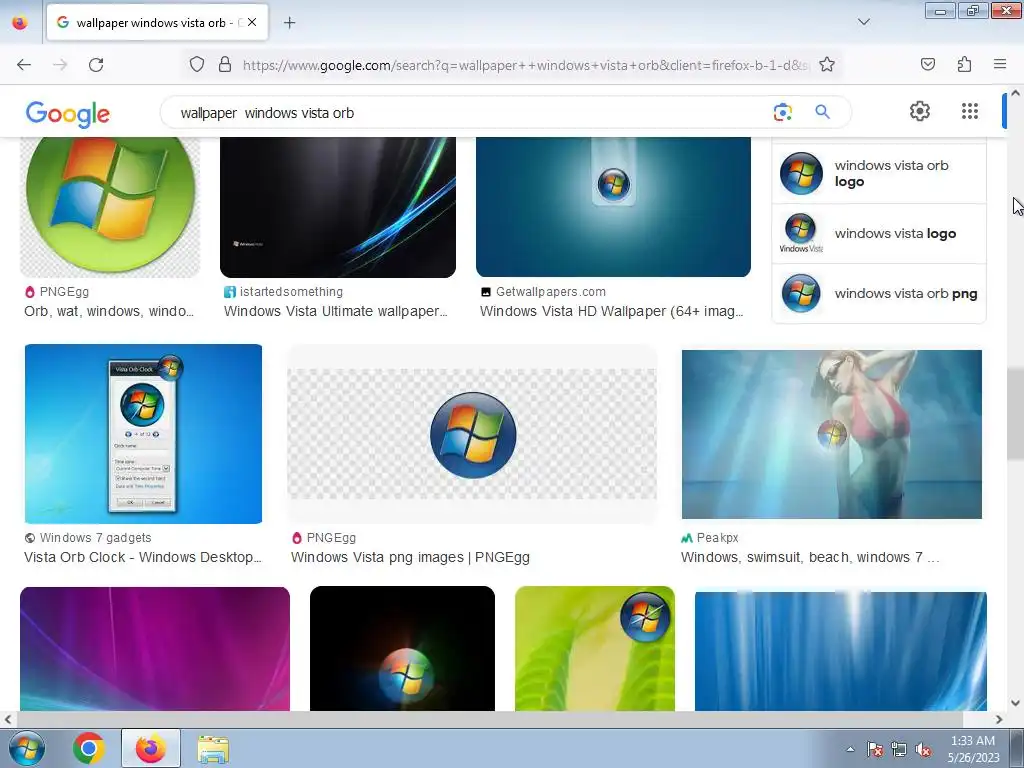Open the black glowing orb wallpaper thumbnail

[x=402, y=648]
